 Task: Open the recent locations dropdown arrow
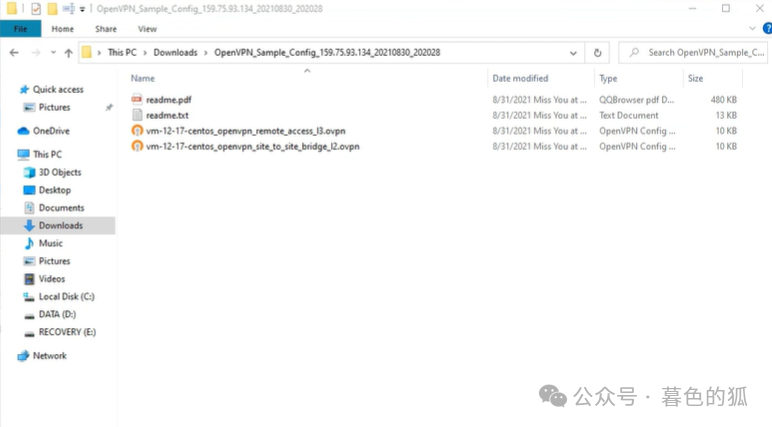point(52,52)
